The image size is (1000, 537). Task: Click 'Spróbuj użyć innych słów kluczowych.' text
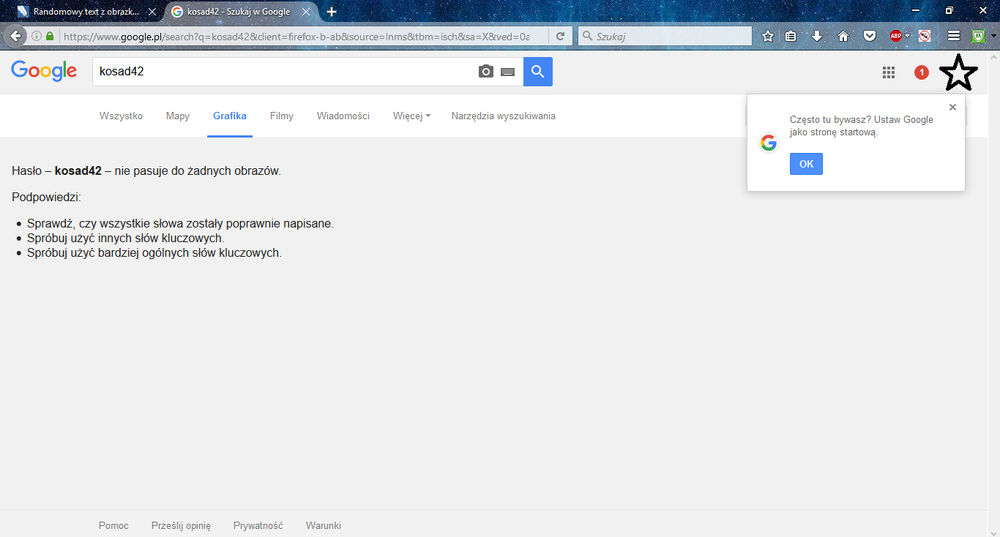[x=126, y=238]
